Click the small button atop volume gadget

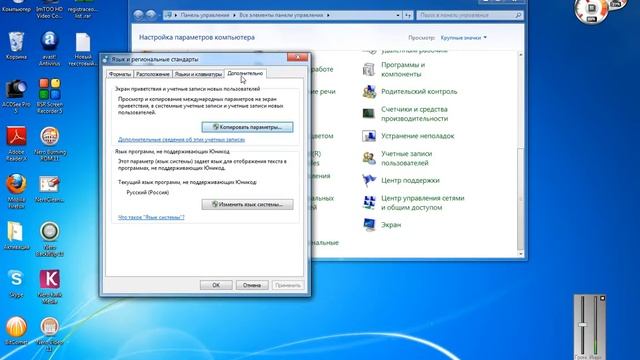(x=602, y=298)
